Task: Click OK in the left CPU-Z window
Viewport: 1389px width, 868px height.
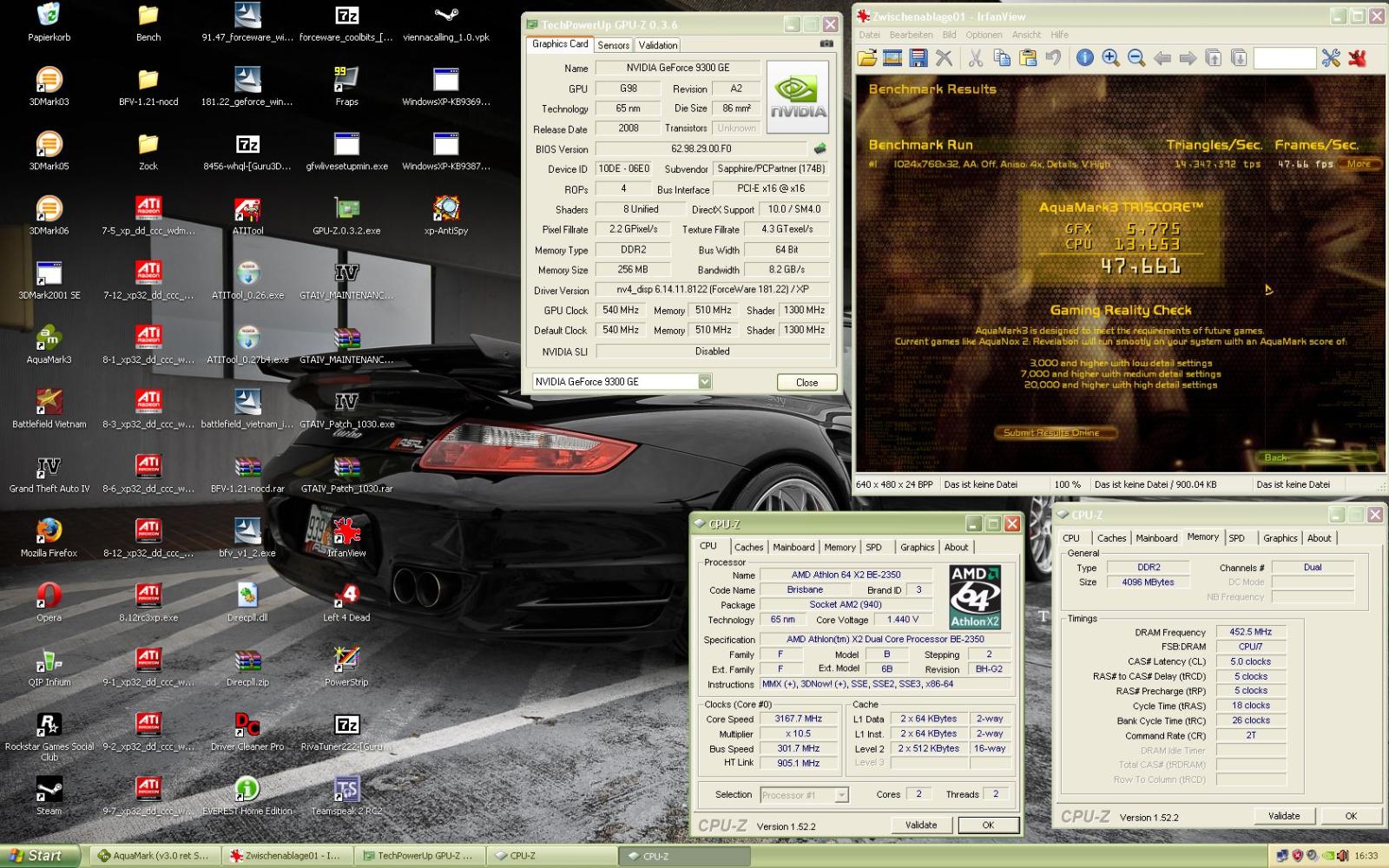Action: [x=988, y=825]
